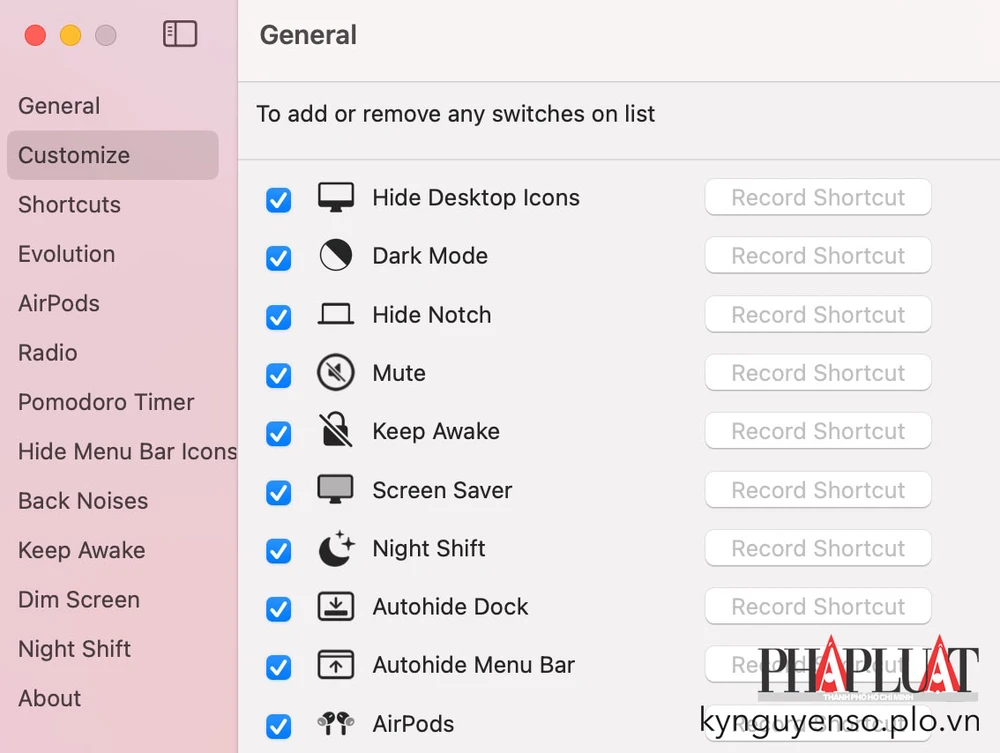Click the Hide Desktop Icons monitor icon
1000x753 pixels.
(336, 198)
